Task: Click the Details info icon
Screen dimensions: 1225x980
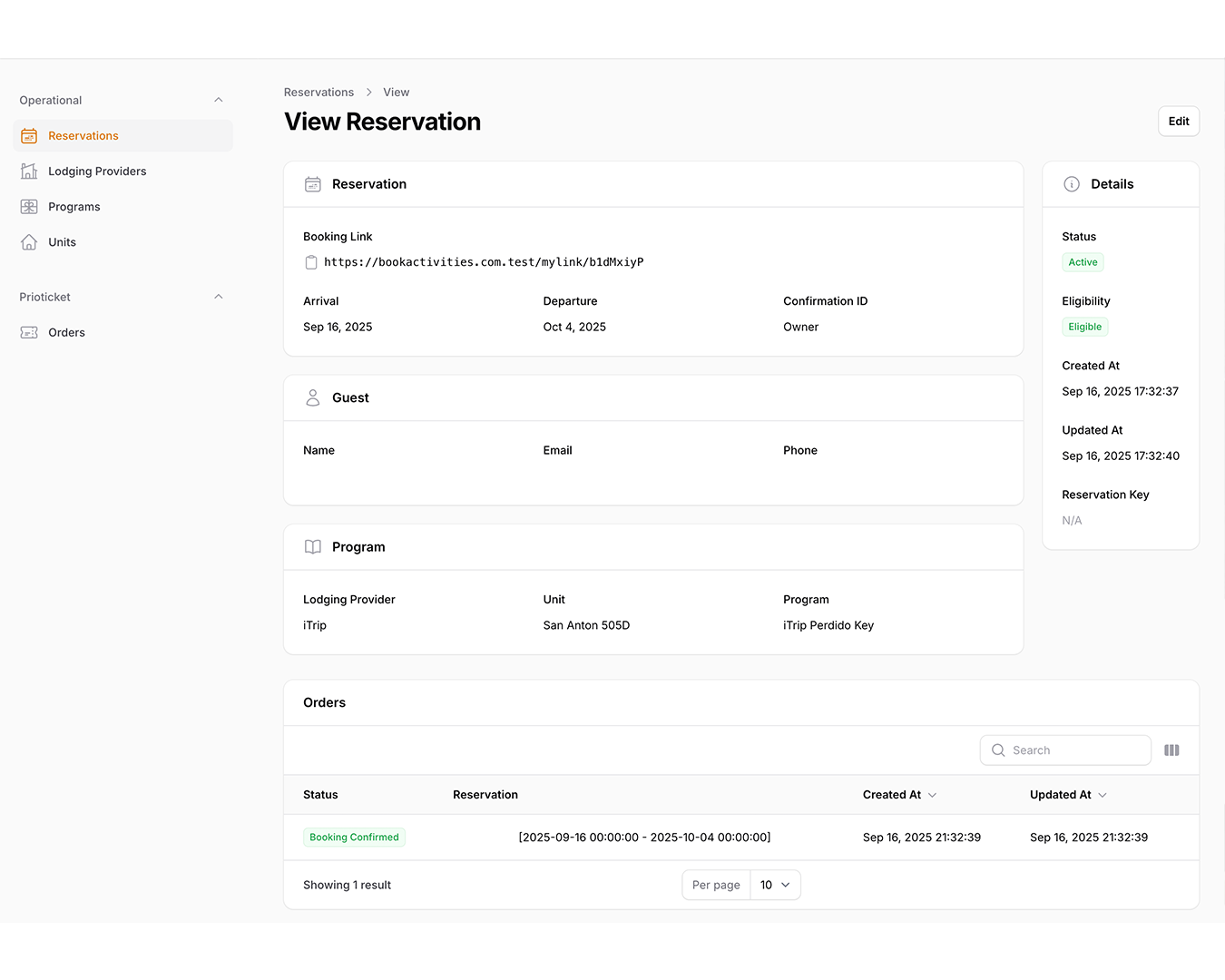Action: pos(1072,184)
